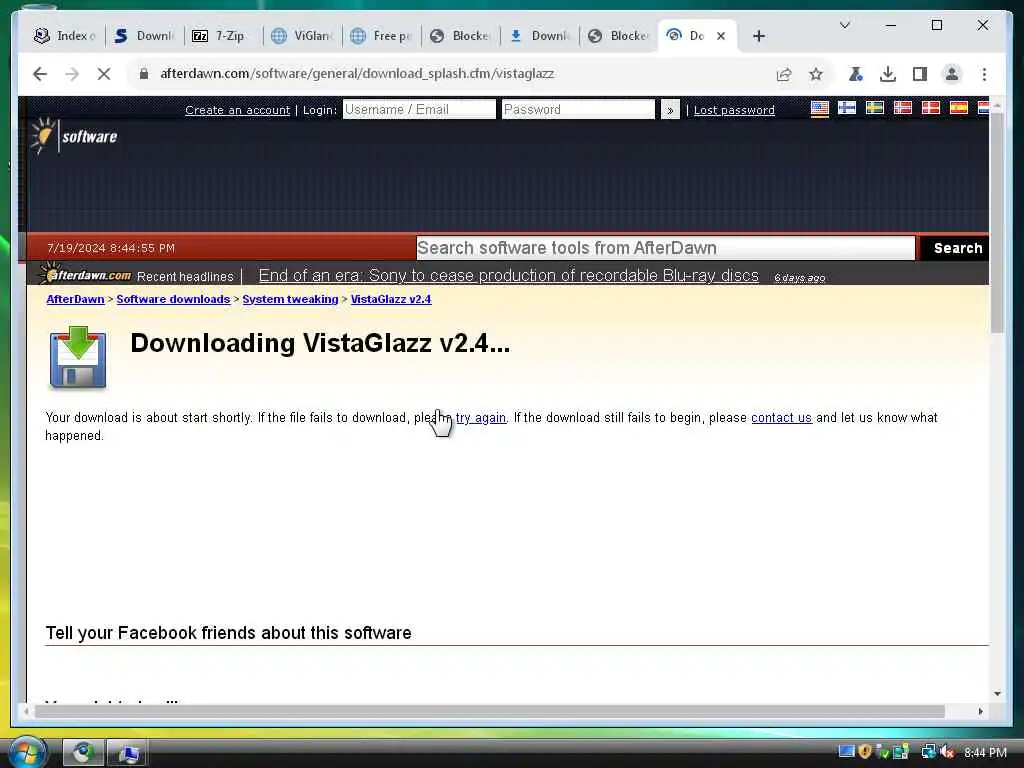Open the Sony Blu-ray discs headline
Image resolution: width=1024 pixels, height=768 pixels.
pyautogui.click(x=508, y=276)
